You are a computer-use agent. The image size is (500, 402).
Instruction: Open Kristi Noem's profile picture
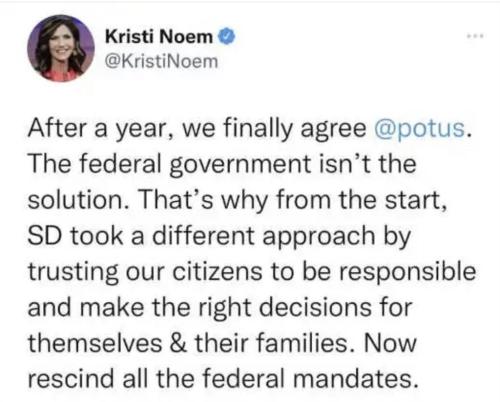pos(61,48)
